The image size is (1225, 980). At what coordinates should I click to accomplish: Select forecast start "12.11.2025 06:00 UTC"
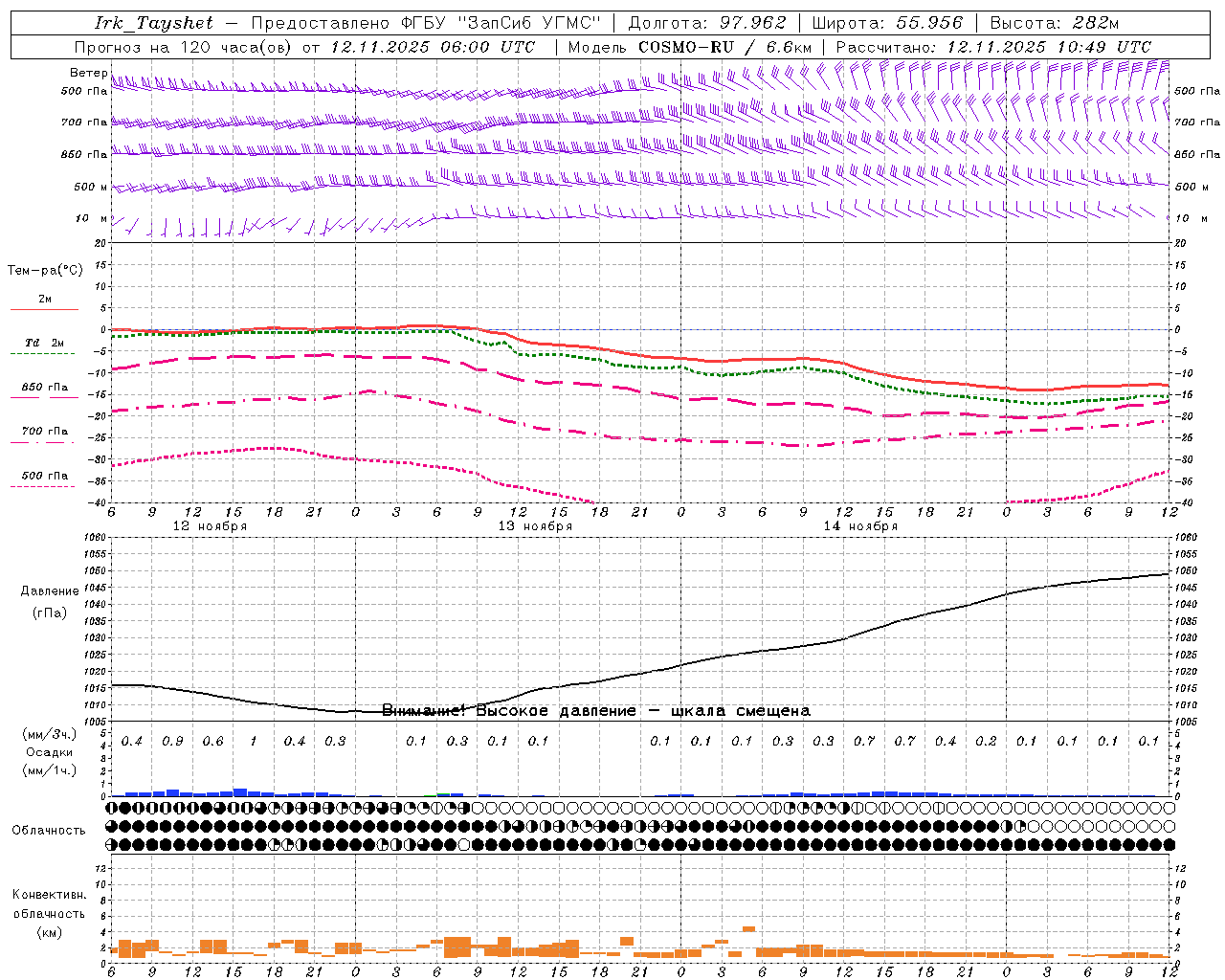[x=433, y=47]
